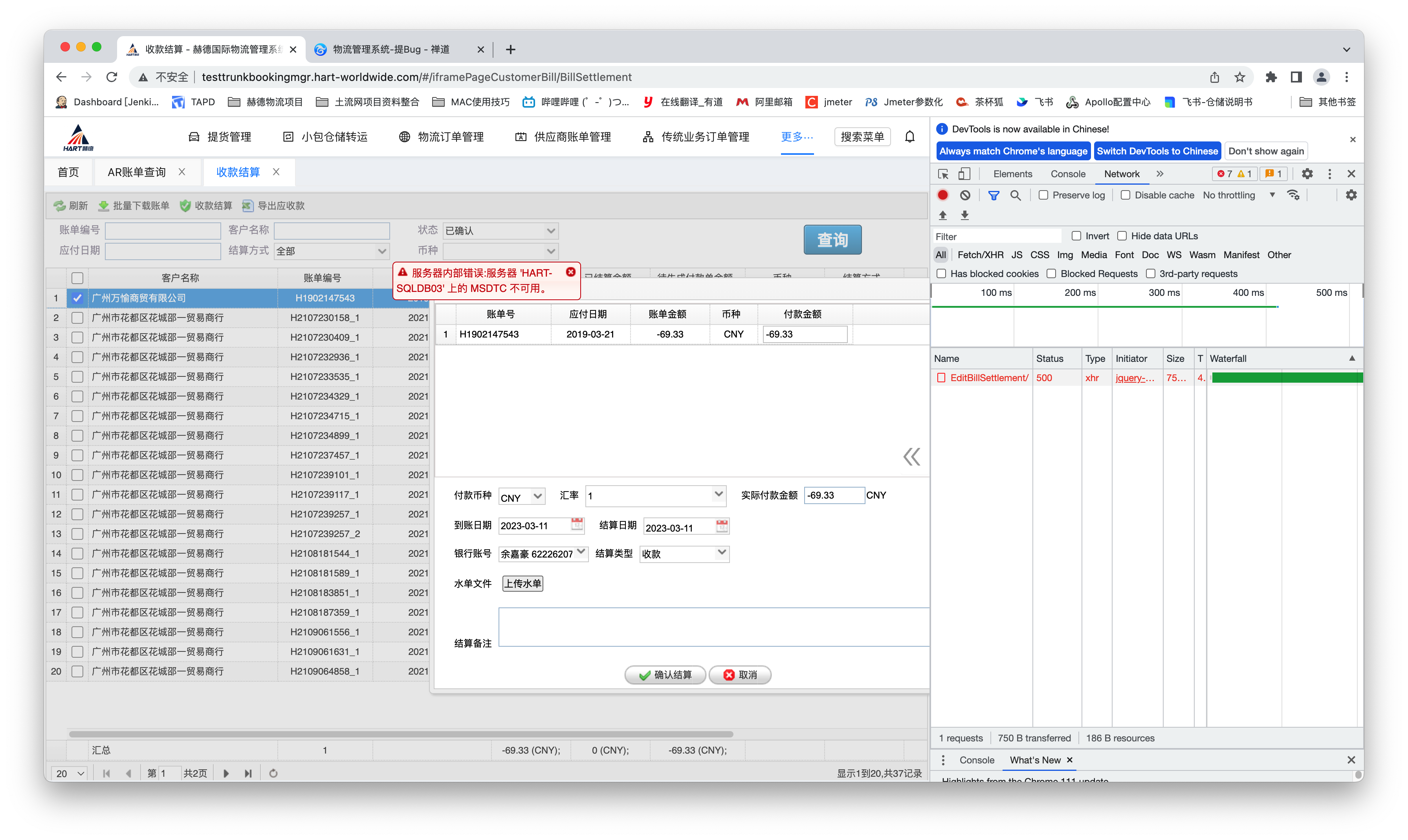Click the DevTools clear network log icon
Viewport: 1408px width, 840px height.
(x=965, y=195)
